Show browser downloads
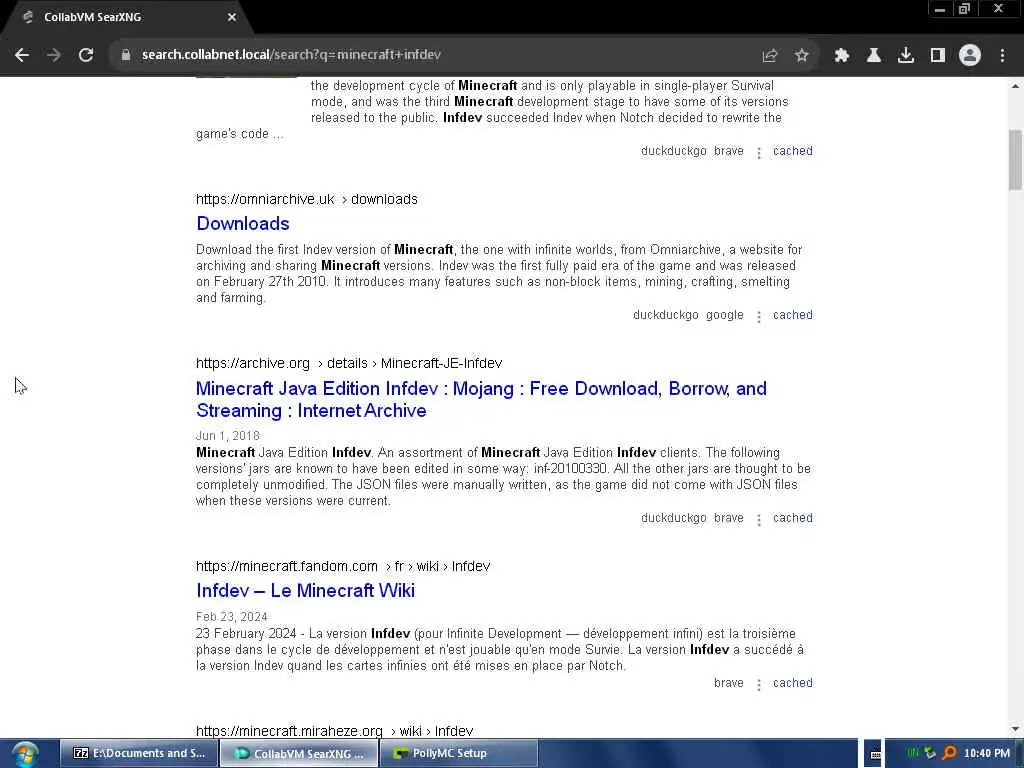The image size is (1024, 768). coord(905,56)
